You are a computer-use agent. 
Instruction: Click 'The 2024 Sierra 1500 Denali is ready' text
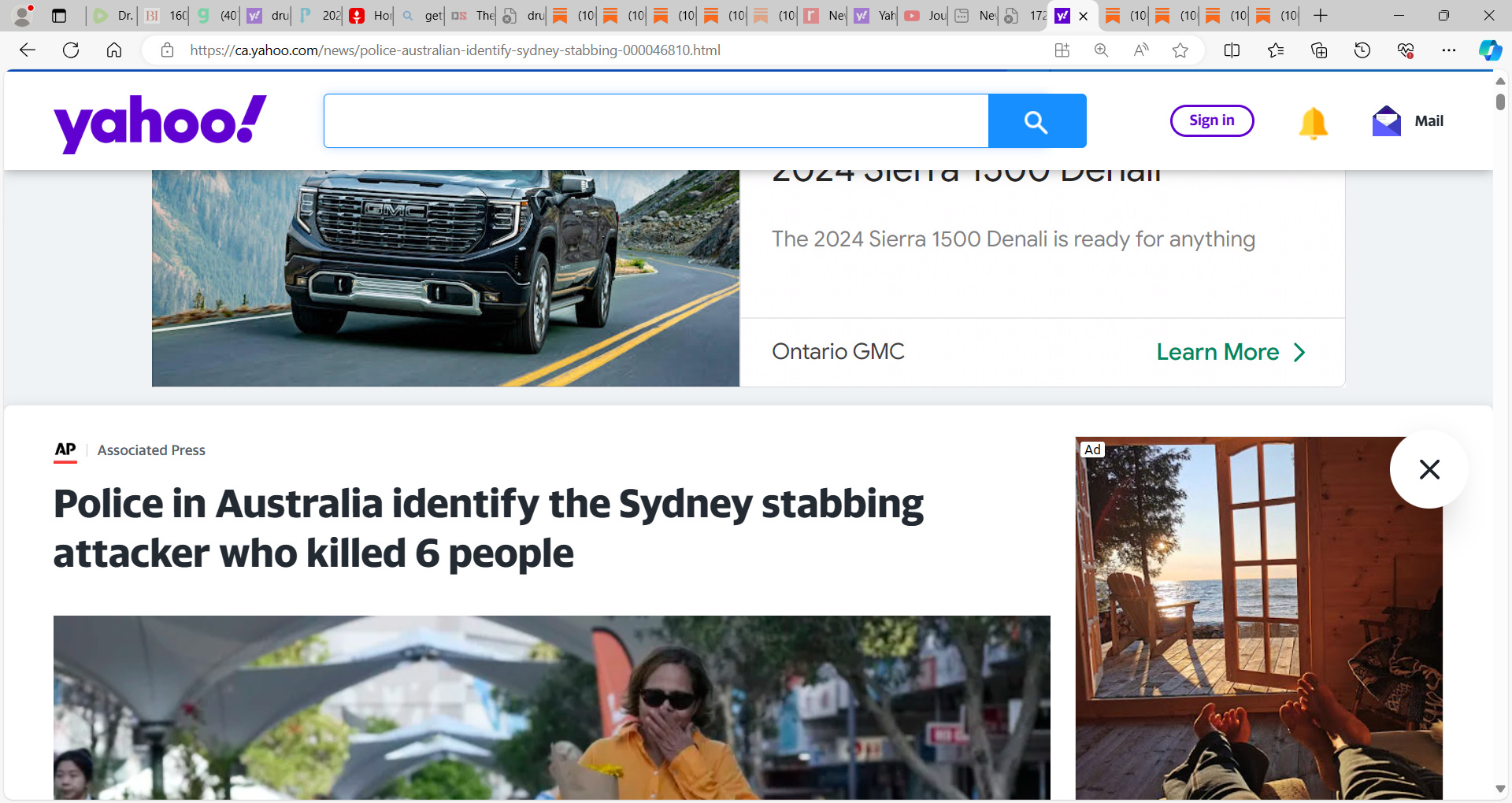click(1014, 239)
